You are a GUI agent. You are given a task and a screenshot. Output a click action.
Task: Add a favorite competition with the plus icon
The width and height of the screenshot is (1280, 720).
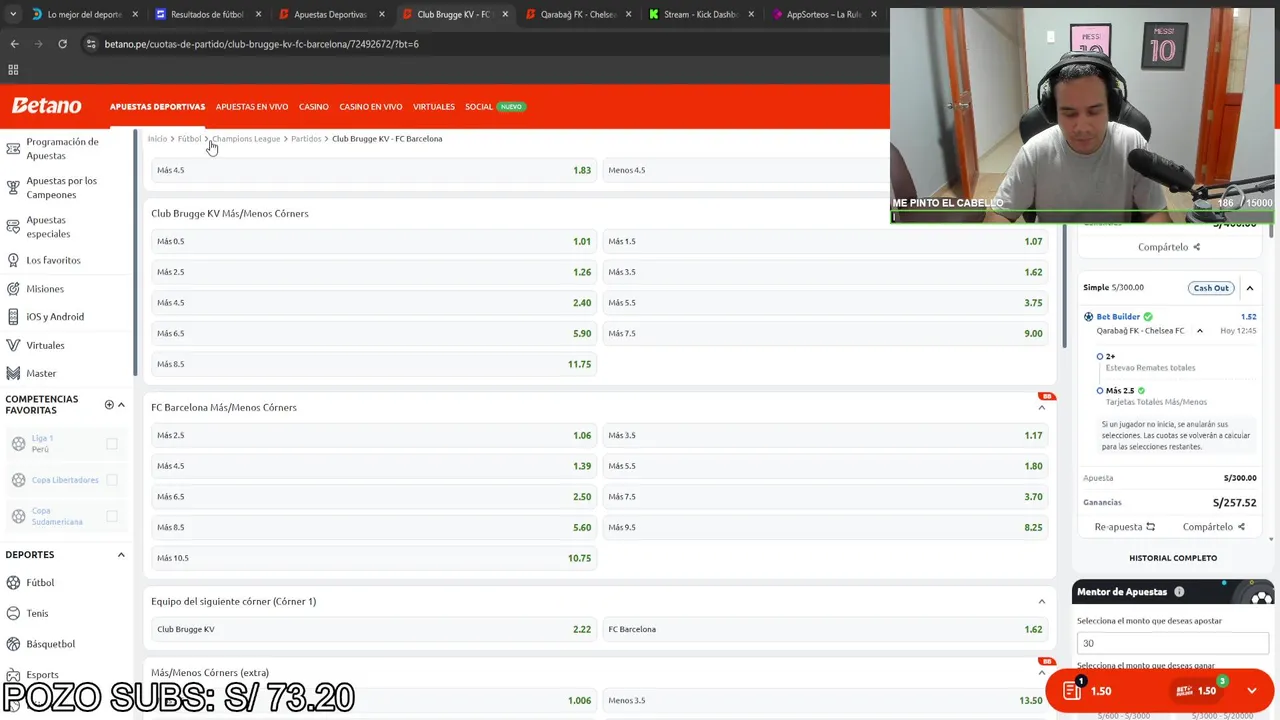pyautogui.click(x=109, y=405)
